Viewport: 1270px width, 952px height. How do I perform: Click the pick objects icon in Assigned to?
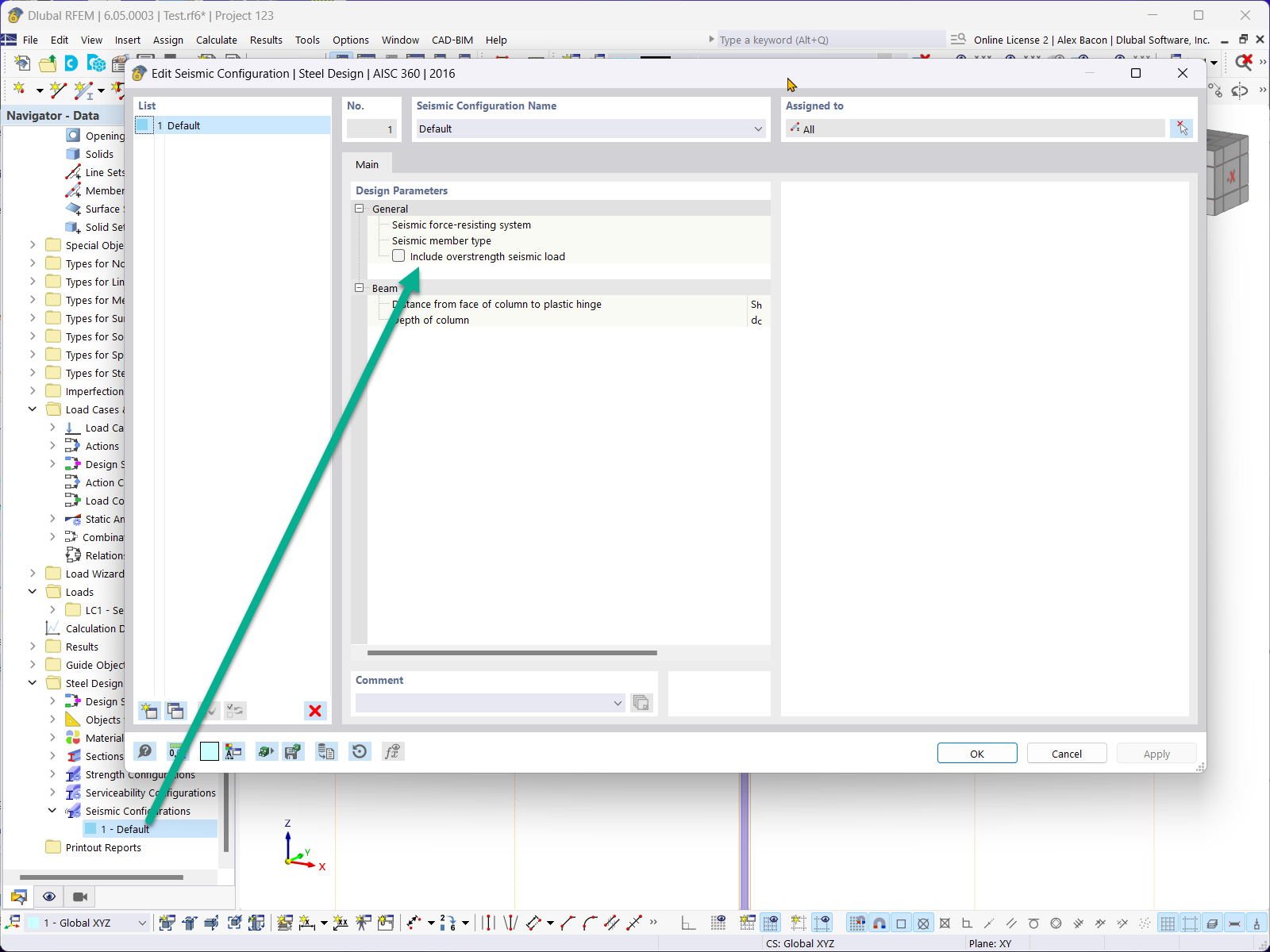[1181, 129]
